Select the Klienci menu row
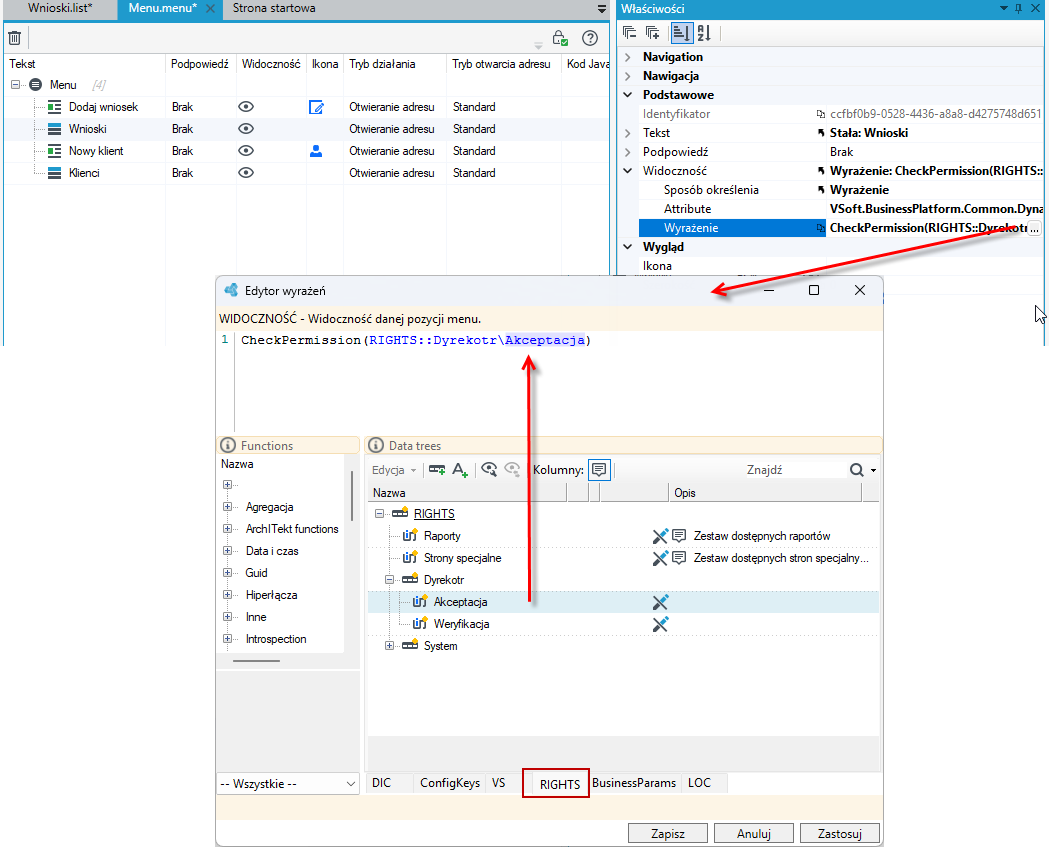Image resolution: width=1049 pixels, height=857 pixels. pyautogui.click(x=306, y=173)
